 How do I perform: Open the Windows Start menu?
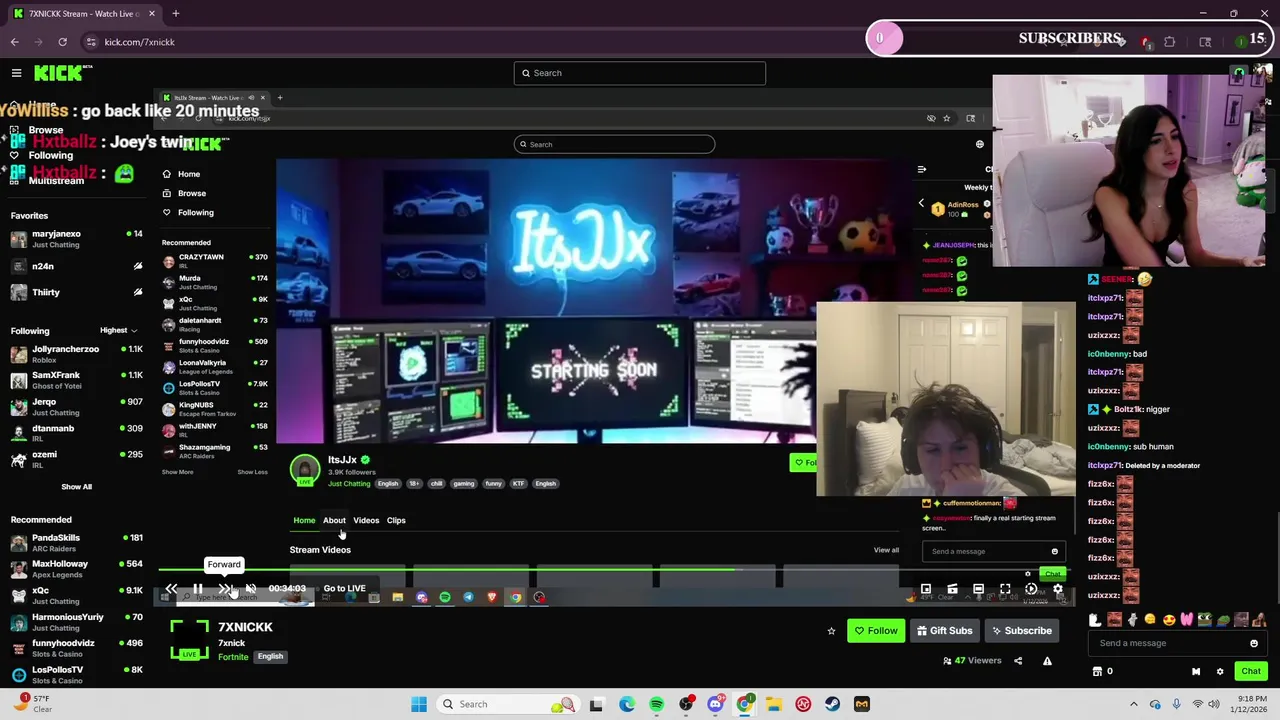pos(419,704)
